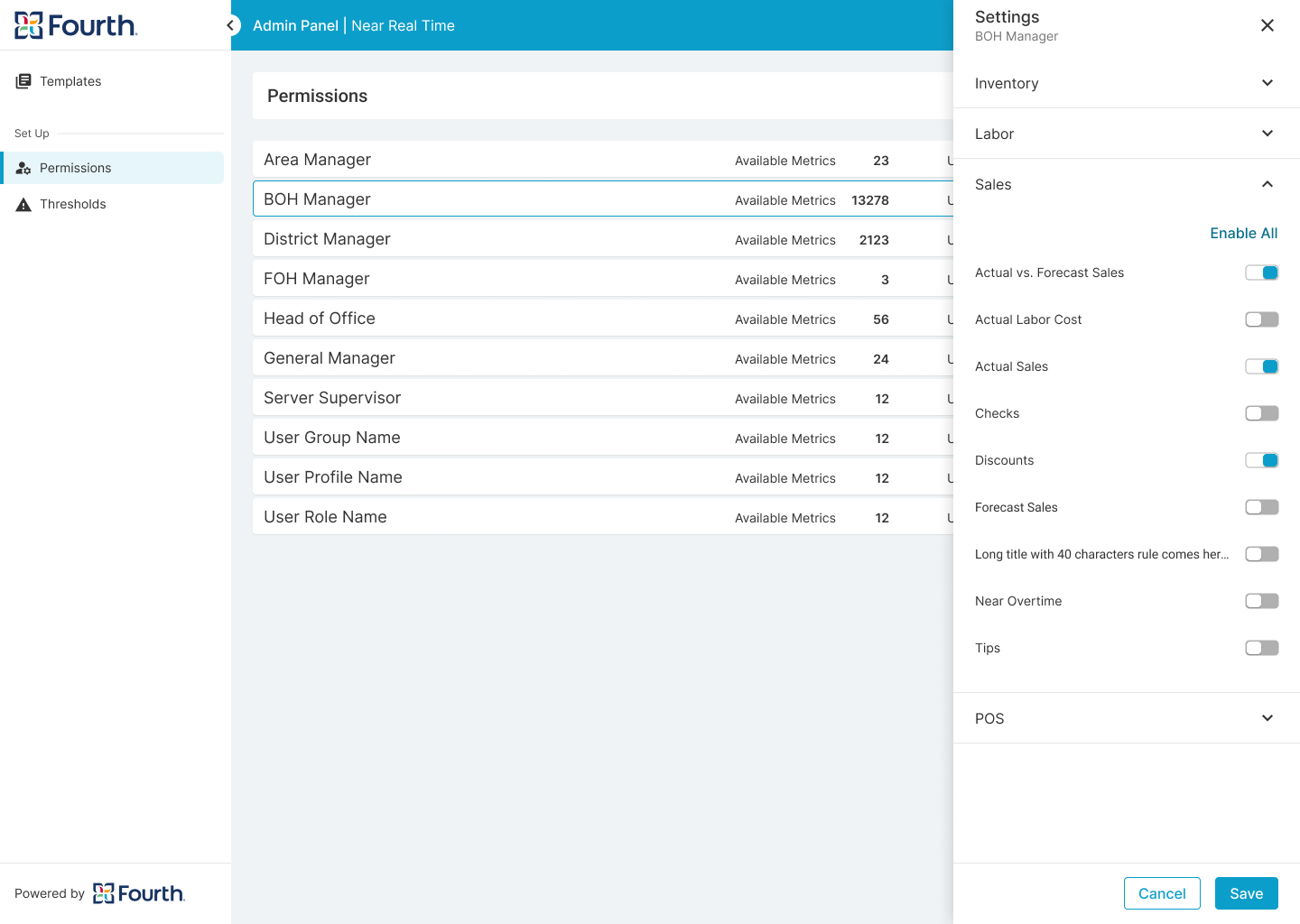
Task: Select Thresholds in the Set Up menu
Action: 73,203
